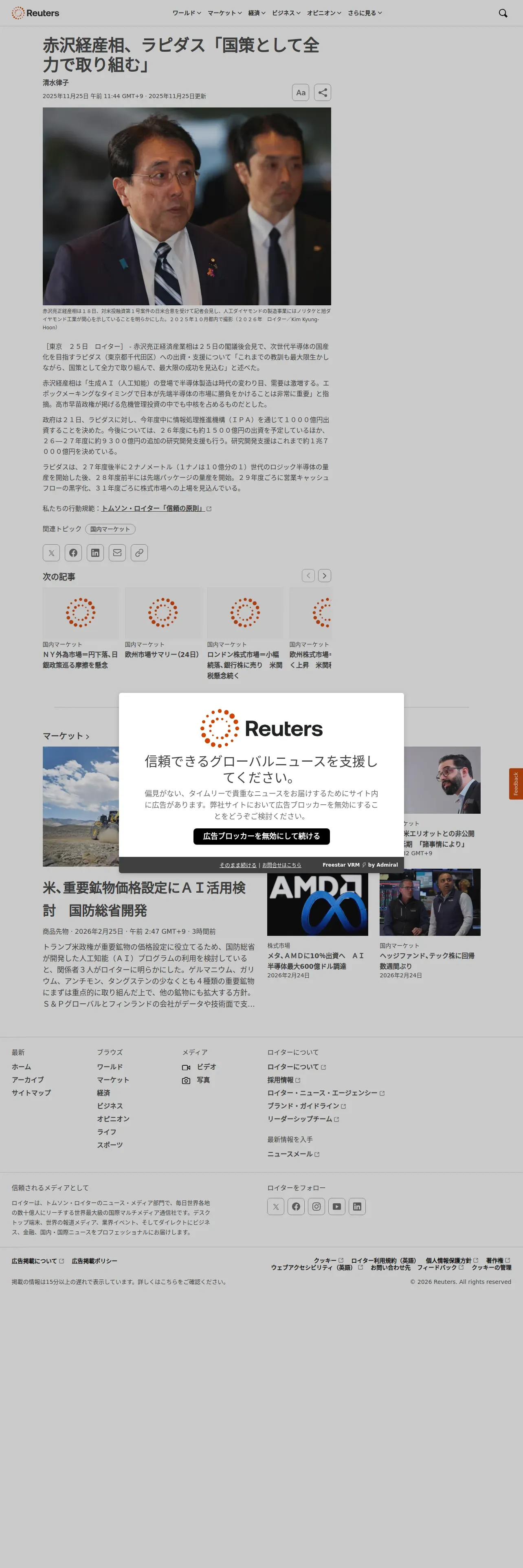523x1568 pixels.
Task: Share article on X below the article
Action: 51,553
